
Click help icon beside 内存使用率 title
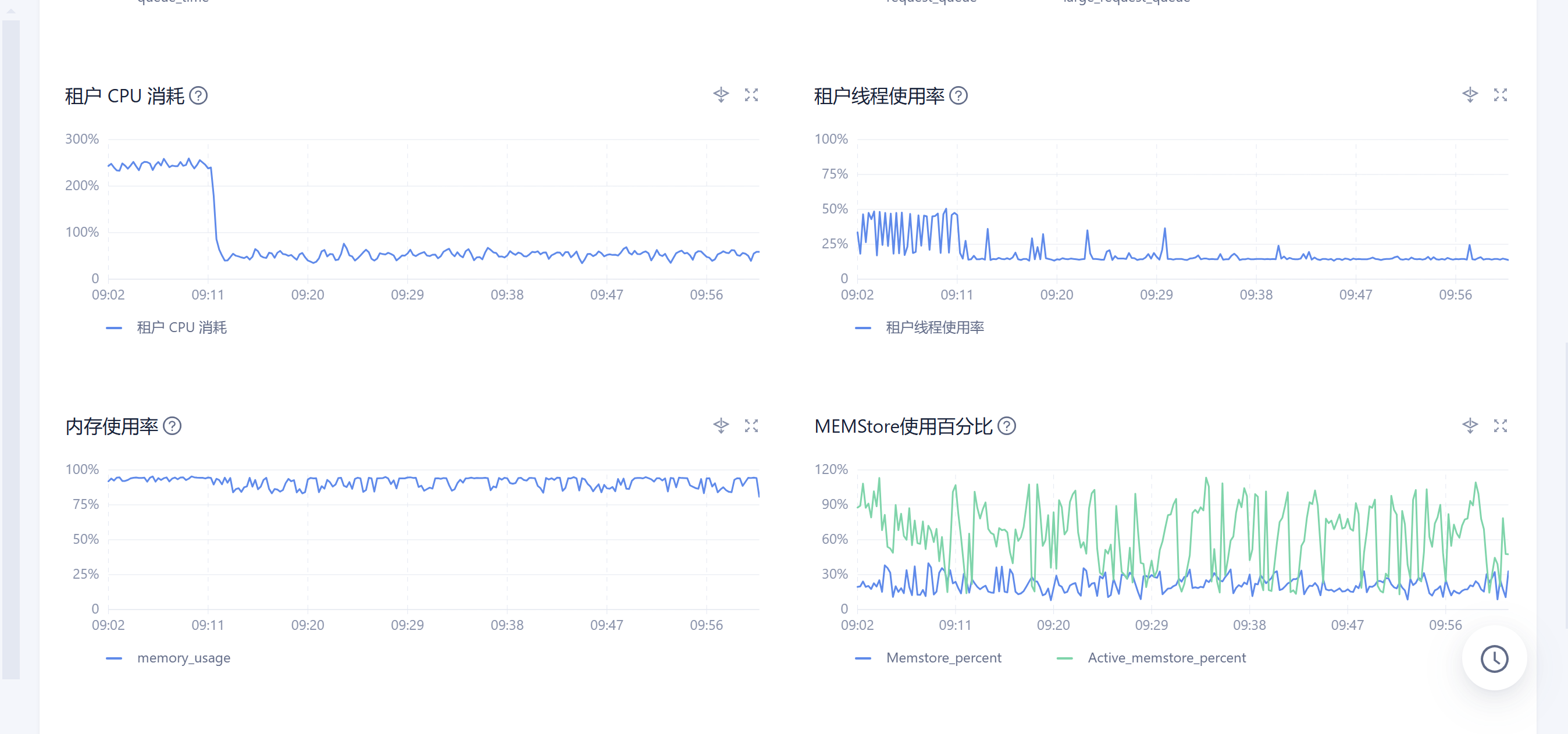[172, 426]
